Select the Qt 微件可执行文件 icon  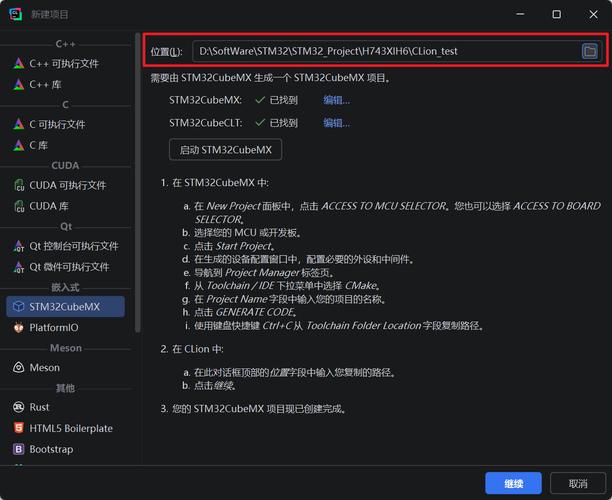point(18,267)
